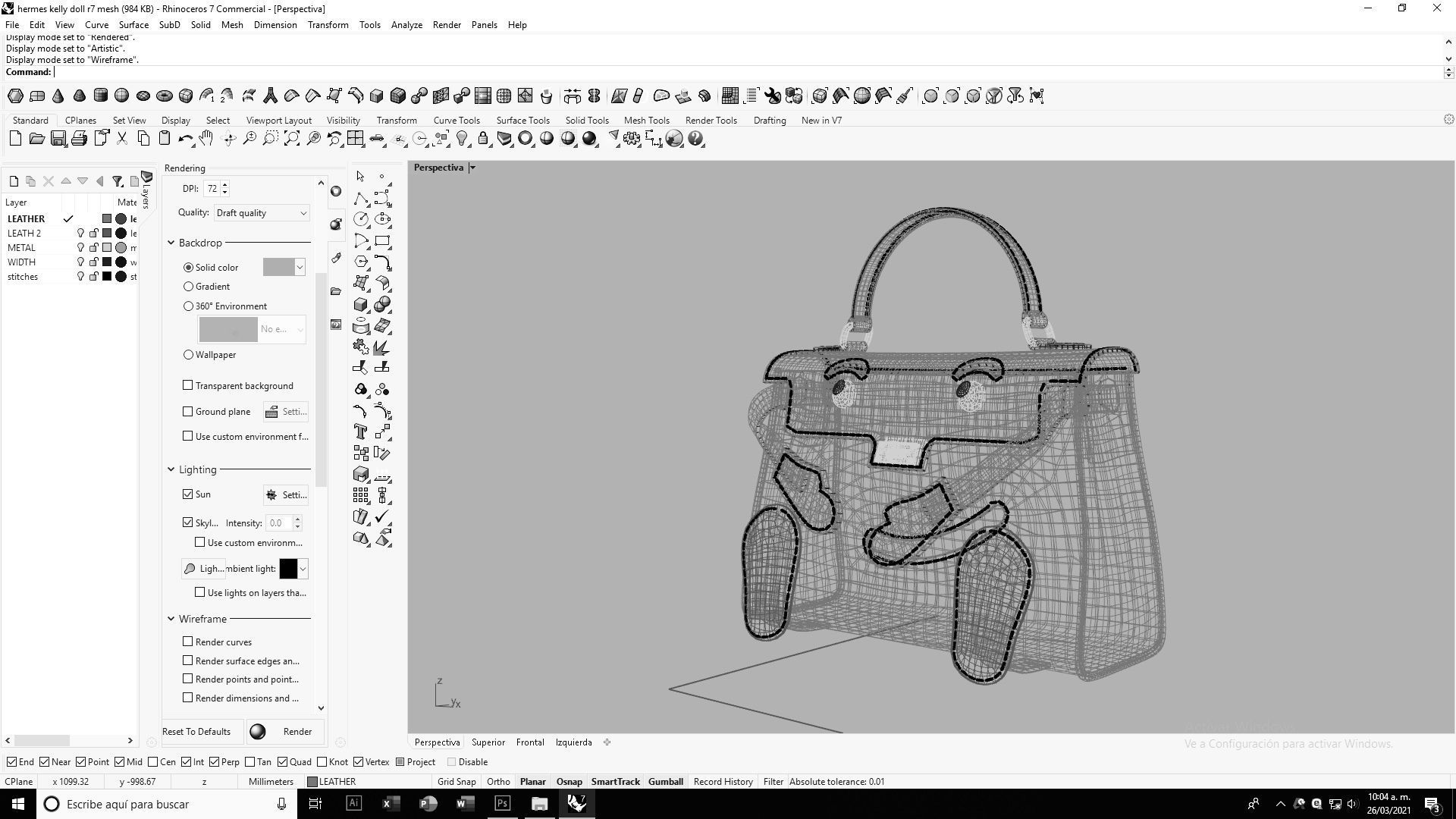Screen dimensions: 1456x819
Task: Click the New file icon
Action: click(15, 139)
